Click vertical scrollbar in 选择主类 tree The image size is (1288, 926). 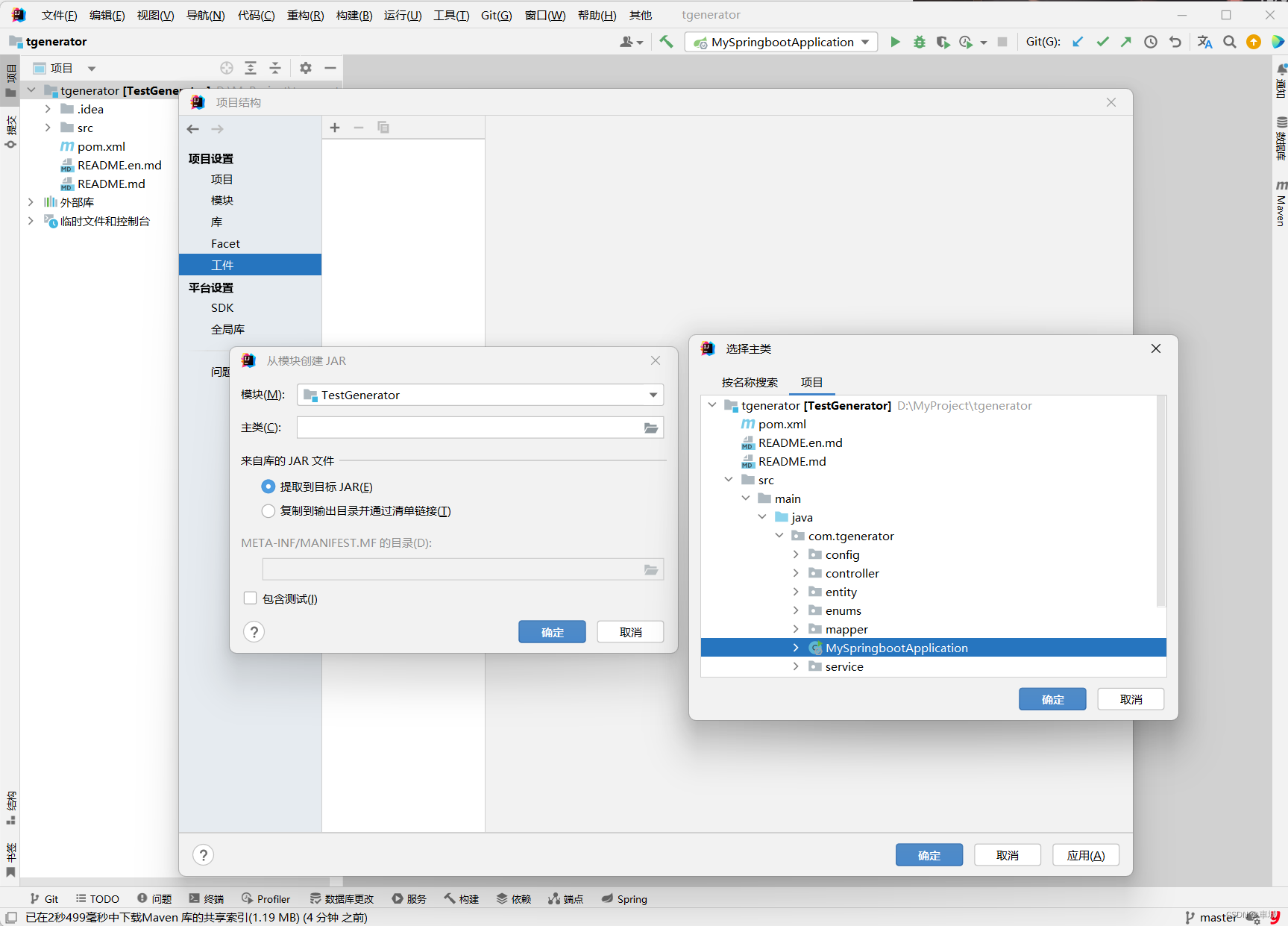(x=1160, y=501)
